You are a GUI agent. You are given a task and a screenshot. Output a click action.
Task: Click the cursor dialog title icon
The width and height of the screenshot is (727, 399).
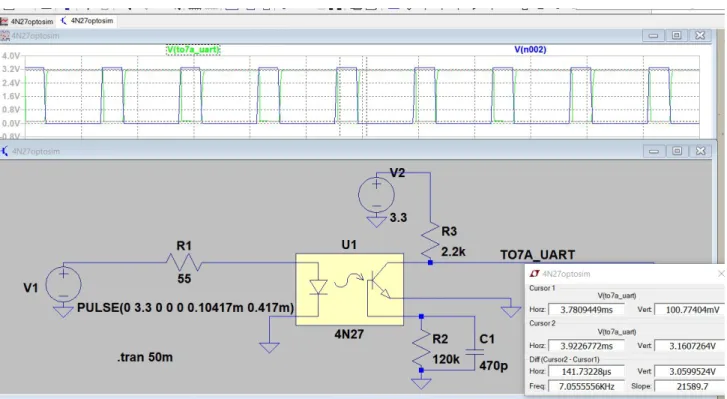pyautogui.click(x=534, y=274)
